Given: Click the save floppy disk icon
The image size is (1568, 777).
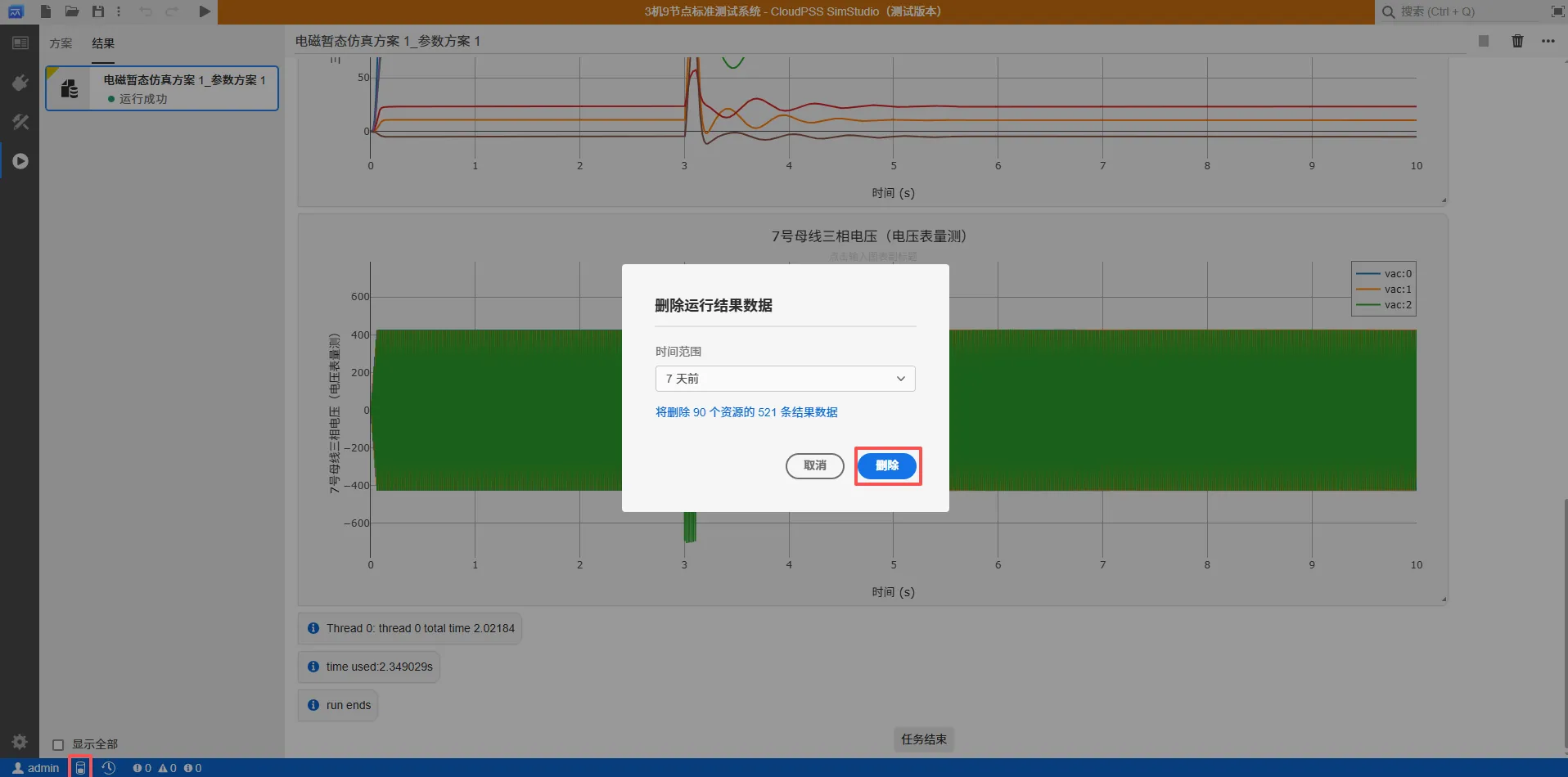Looking at the screenshot, I should point(98,11).
